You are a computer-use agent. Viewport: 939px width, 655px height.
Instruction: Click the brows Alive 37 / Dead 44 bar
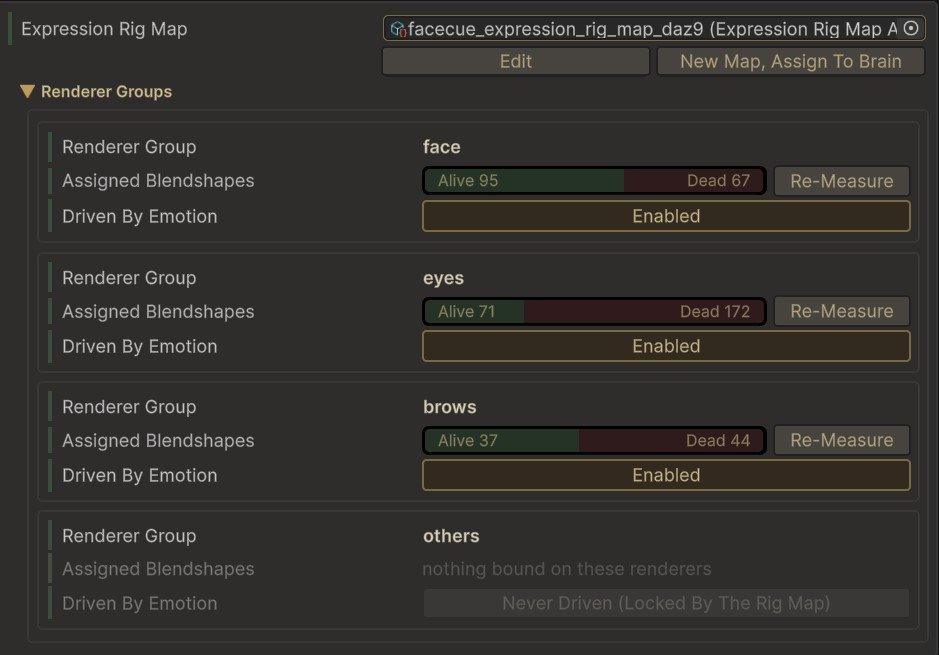pyautogui.click(x=594, y=440)
